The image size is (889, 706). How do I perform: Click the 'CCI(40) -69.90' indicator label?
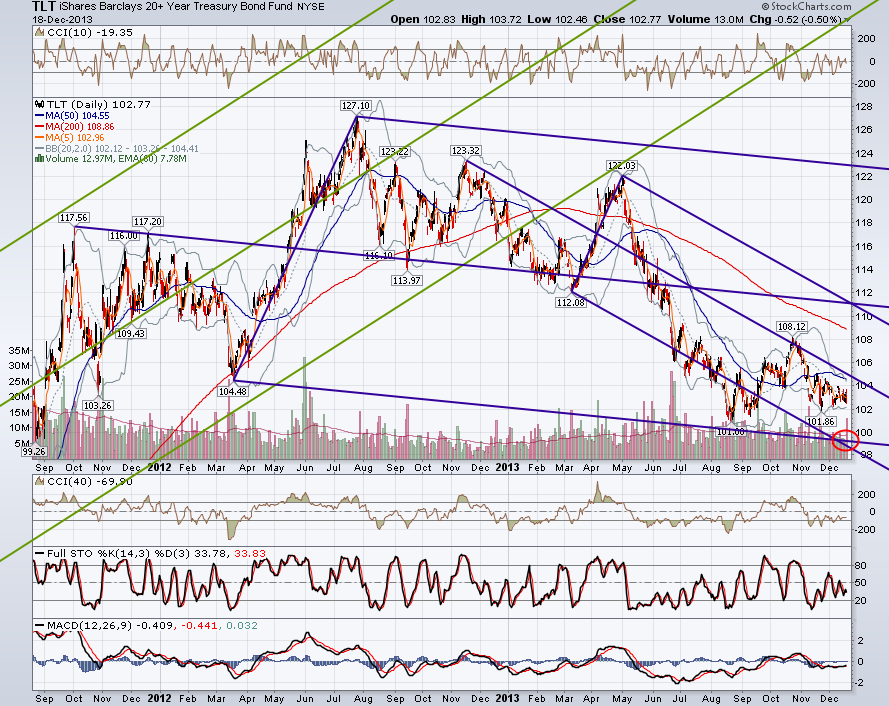(90, 481)
